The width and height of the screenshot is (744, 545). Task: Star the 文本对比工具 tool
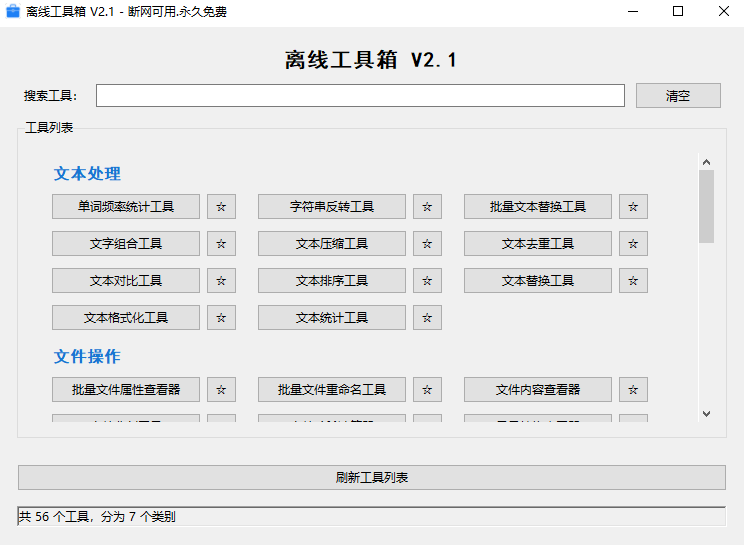tap(221, 280)
